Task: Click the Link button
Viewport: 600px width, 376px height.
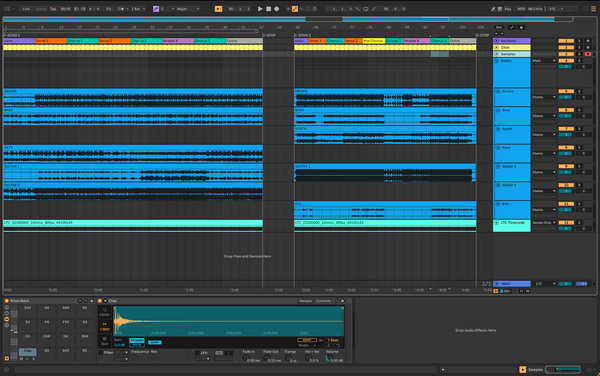Action: tap(26, 9)
